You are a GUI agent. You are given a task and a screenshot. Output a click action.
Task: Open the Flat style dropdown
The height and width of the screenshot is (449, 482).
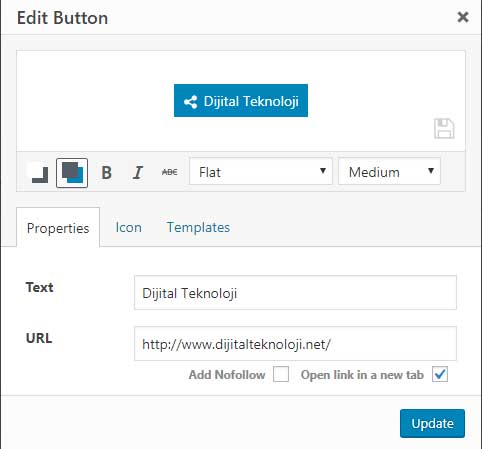pos(261,171)
